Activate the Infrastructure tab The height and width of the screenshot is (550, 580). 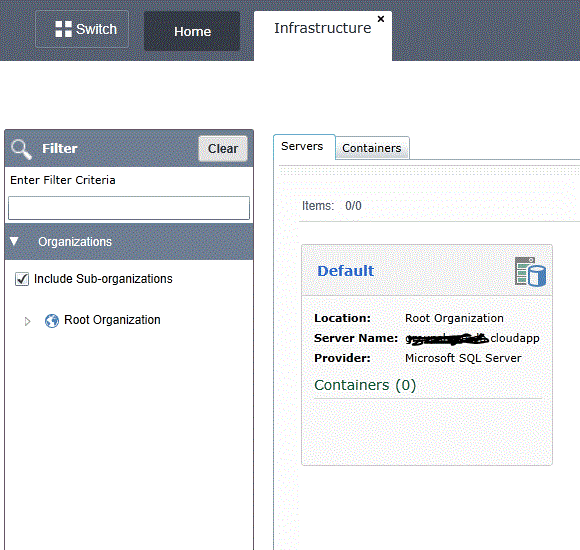(323, 28)
